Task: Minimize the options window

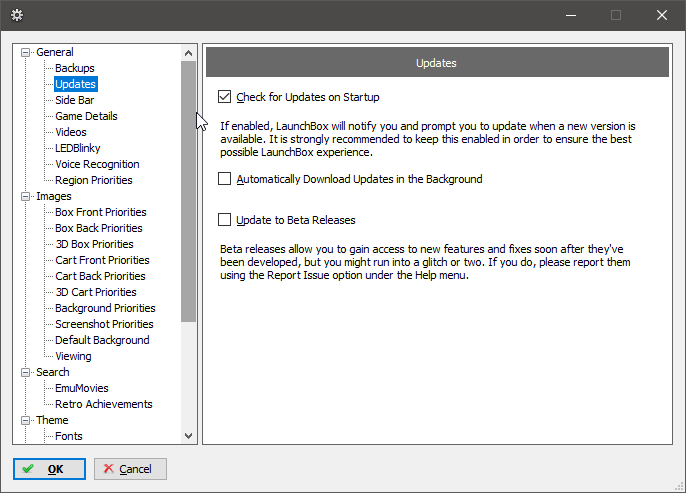Action: [570, 15]
